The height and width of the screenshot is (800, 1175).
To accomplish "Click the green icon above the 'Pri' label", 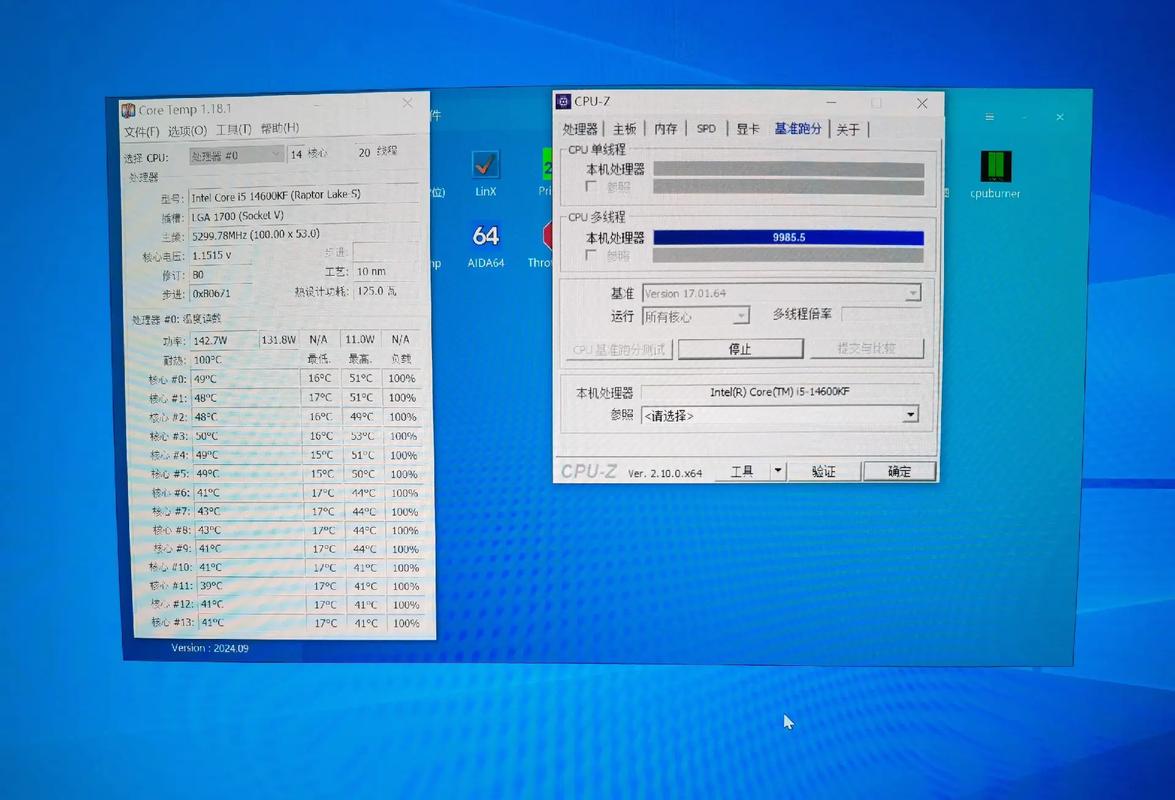I will click(547, 163).
